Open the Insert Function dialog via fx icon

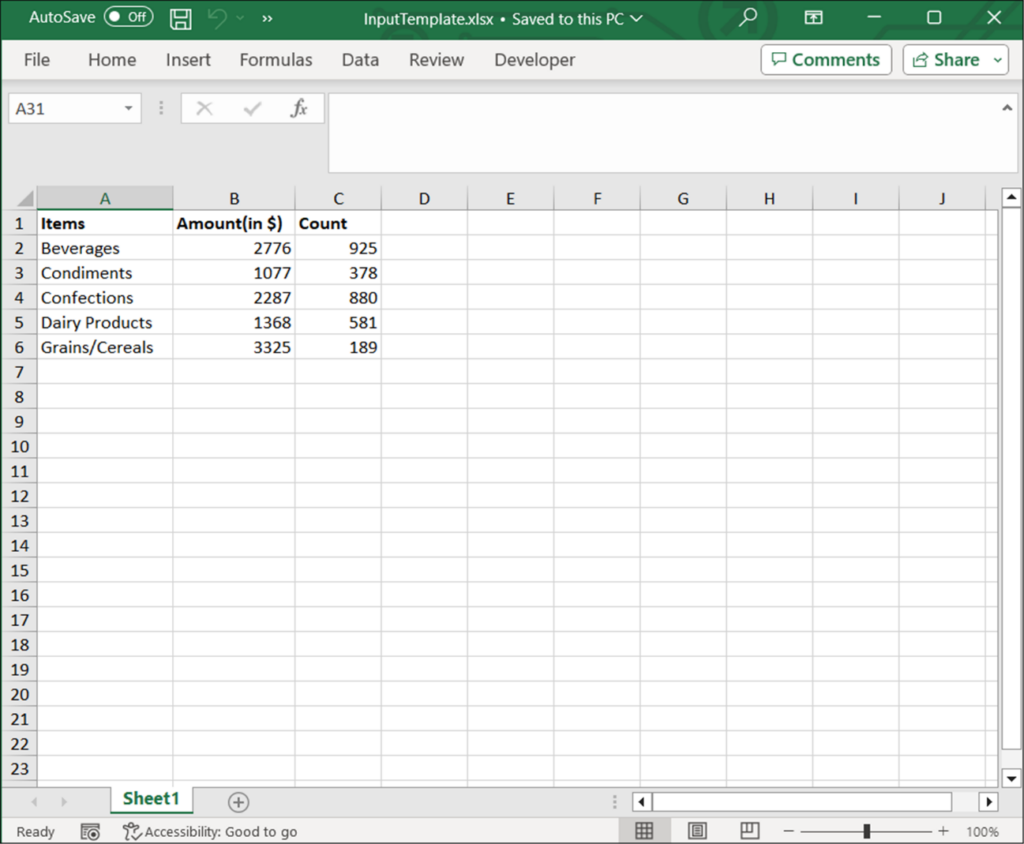(299, 108)
